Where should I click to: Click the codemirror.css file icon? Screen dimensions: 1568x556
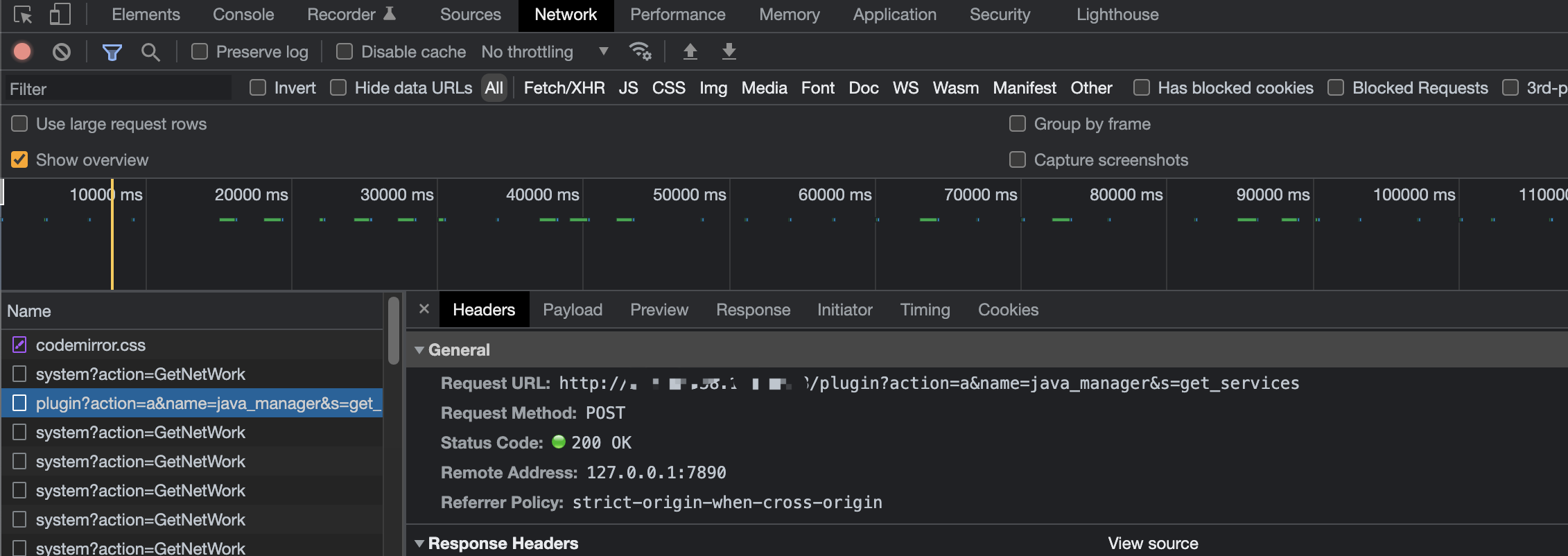(x=19, y=345)
